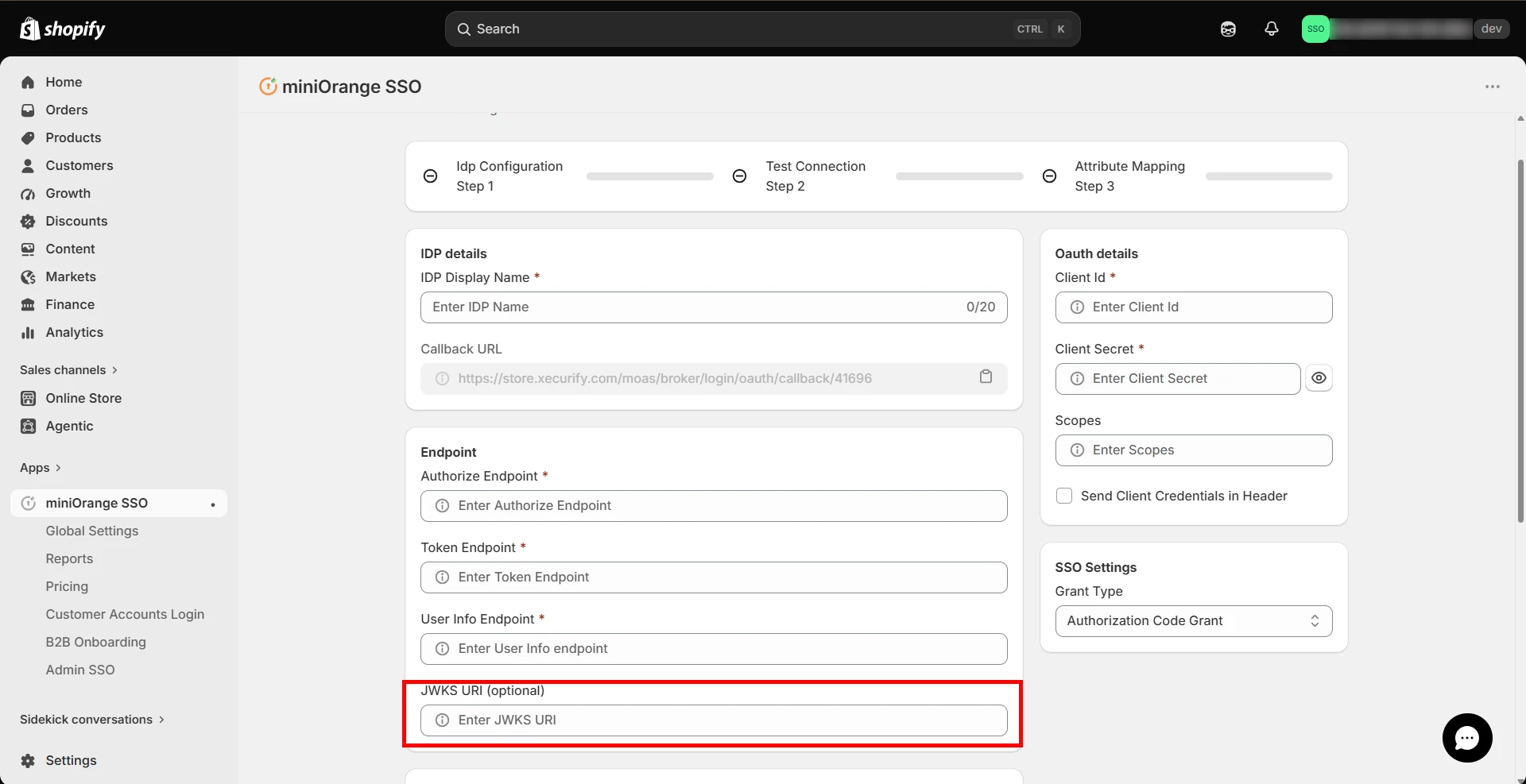1526x784 pixels.
Task: Click the info icon in Authorize Endpoint field
Action: tap(442, 506)
